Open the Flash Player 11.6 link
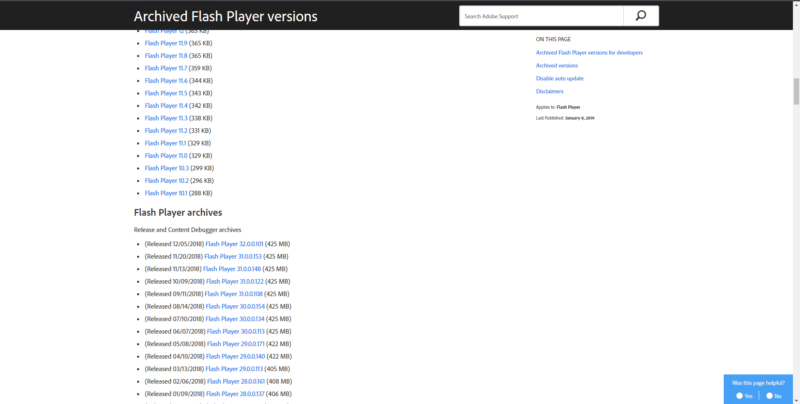800x404 pixels. coord(166,81)
